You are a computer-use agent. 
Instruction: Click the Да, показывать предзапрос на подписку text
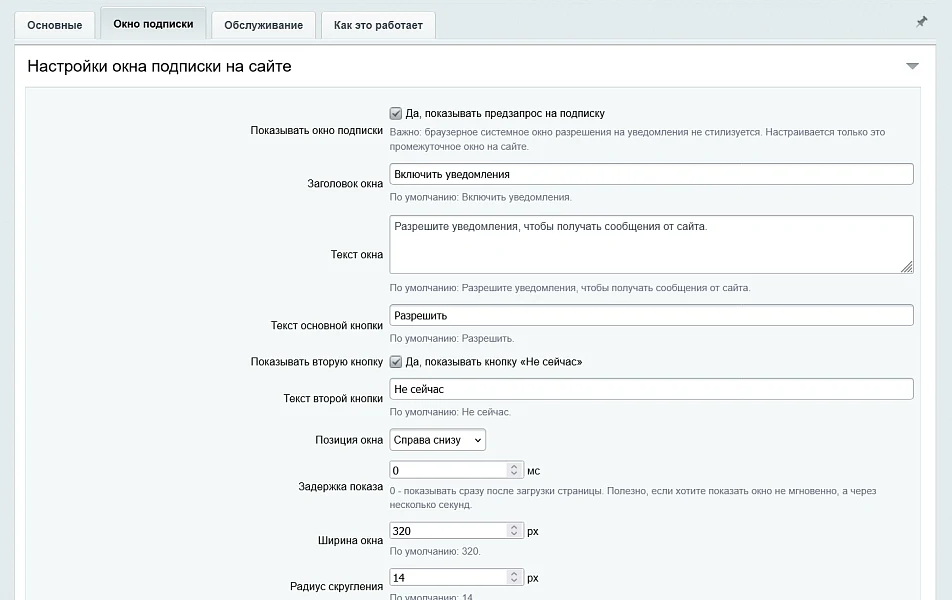coord(505,114)
